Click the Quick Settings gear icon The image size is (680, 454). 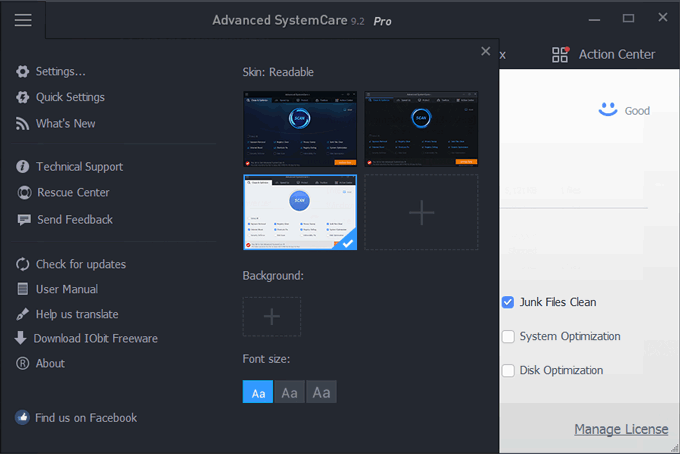pos(23,97)
